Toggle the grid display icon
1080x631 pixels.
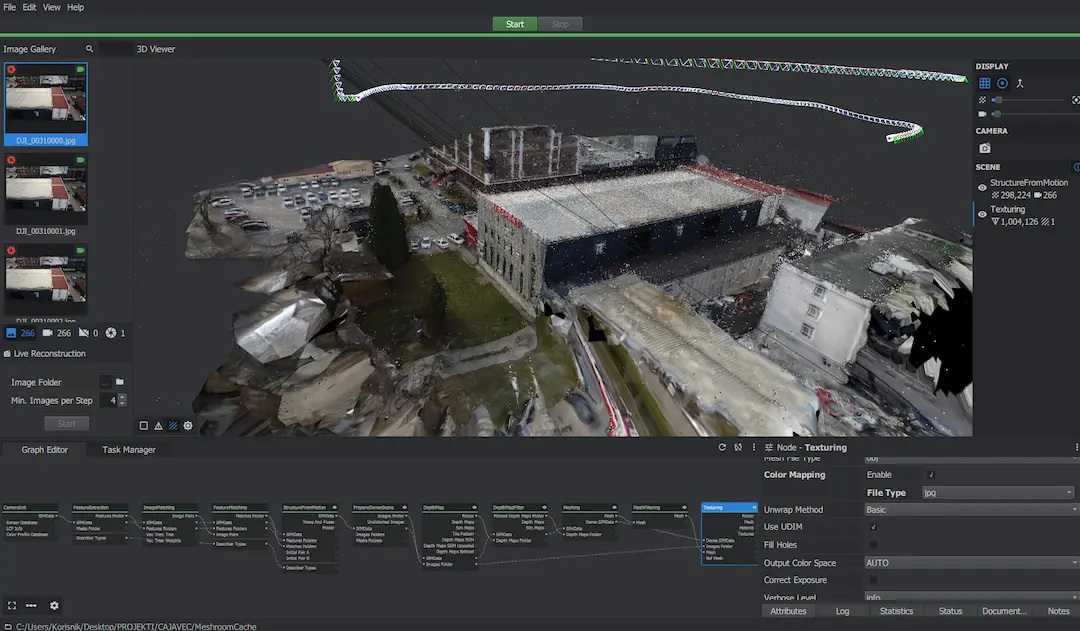pyautogui.click(x=984, y=84)
